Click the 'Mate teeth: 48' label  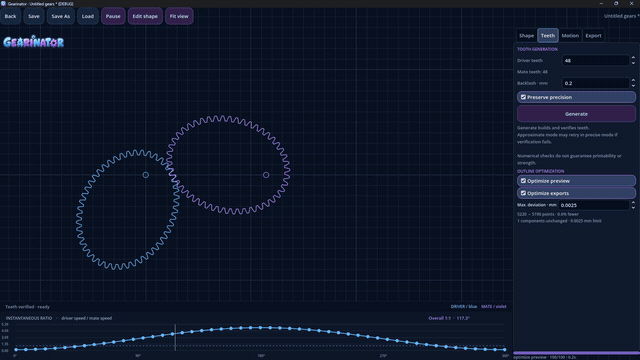532,72
